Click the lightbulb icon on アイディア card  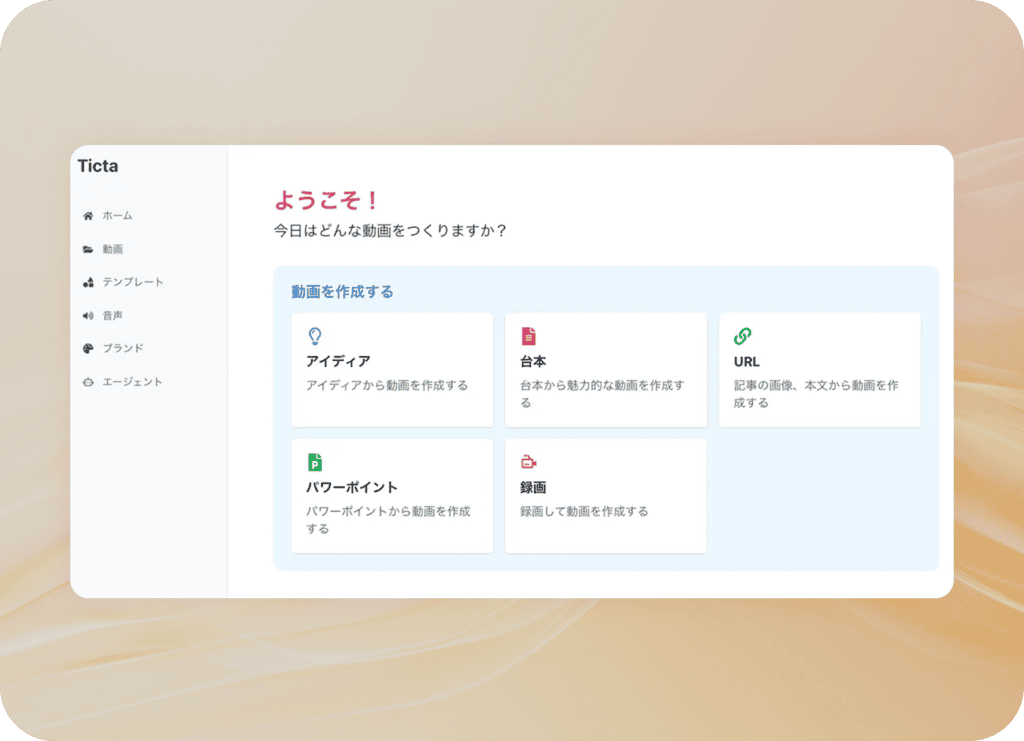pos(315,336)
